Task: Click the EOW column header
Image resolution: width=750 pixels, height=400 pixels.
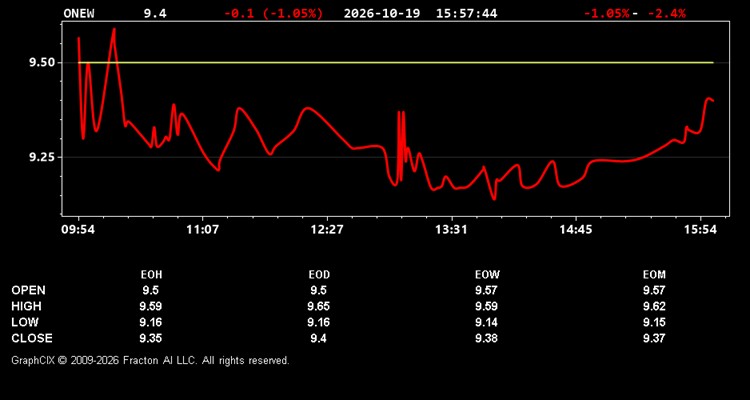Action: tap(487, 275)
